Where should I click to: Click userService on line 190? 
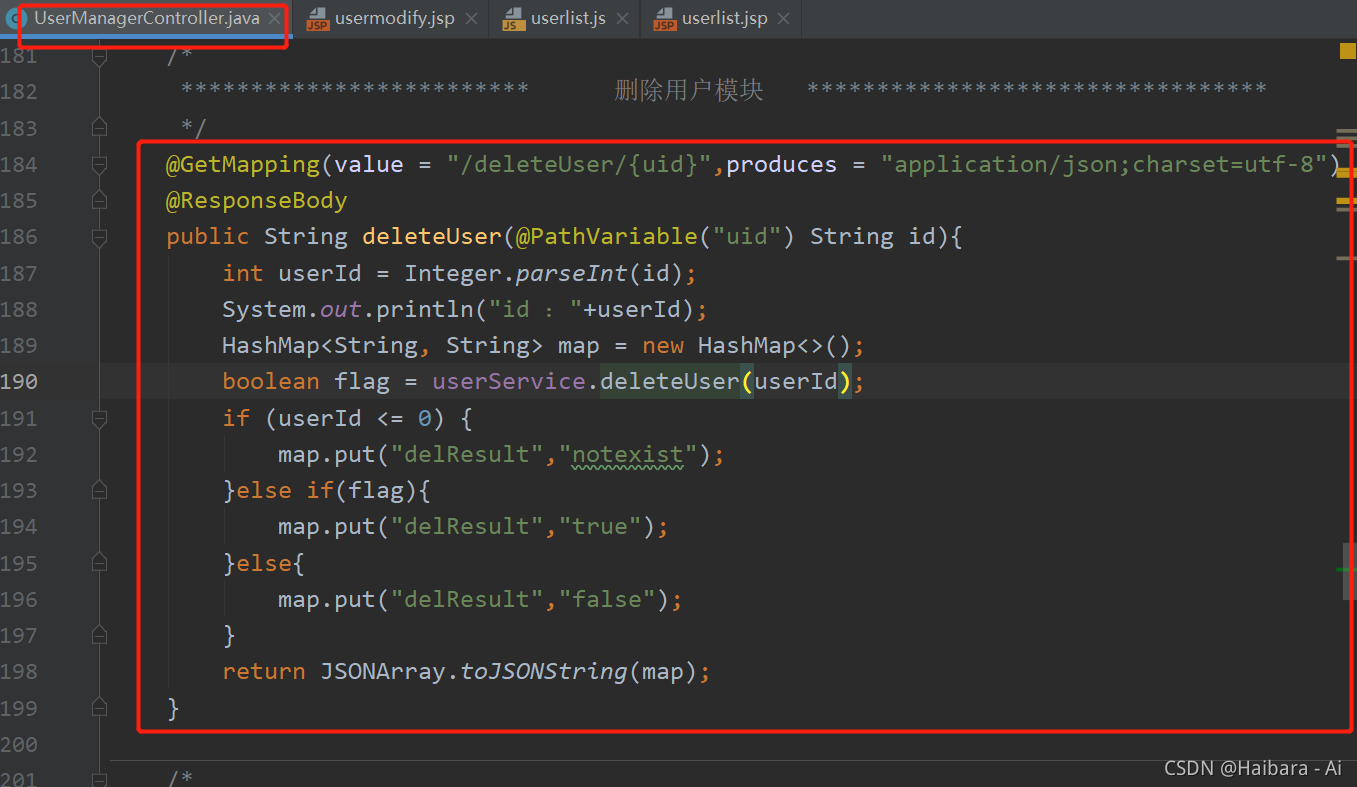pyautogui.click(x=508, y=381)
